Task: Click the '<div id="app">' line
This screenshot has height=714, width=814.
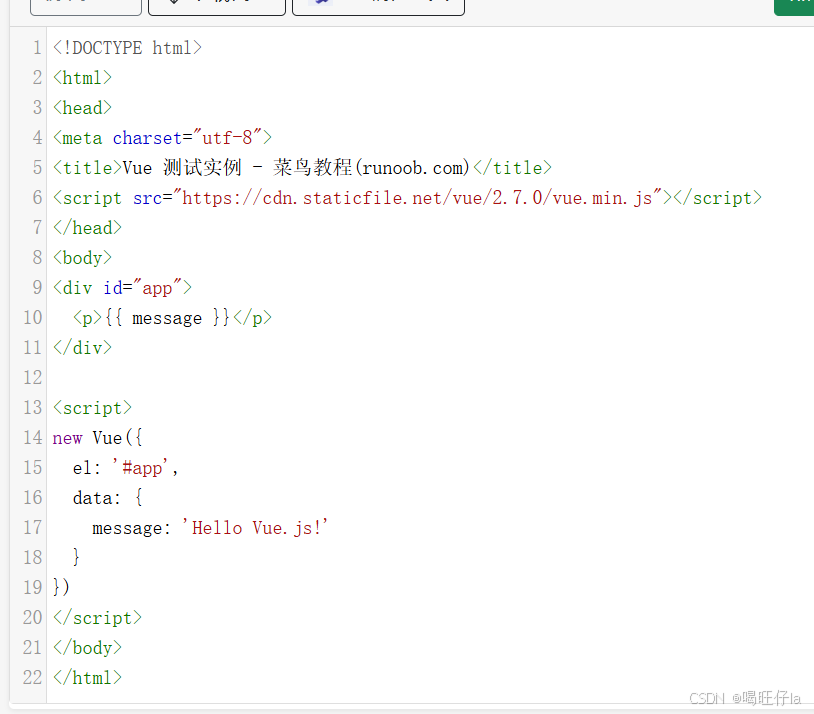Action: point(123,288)
